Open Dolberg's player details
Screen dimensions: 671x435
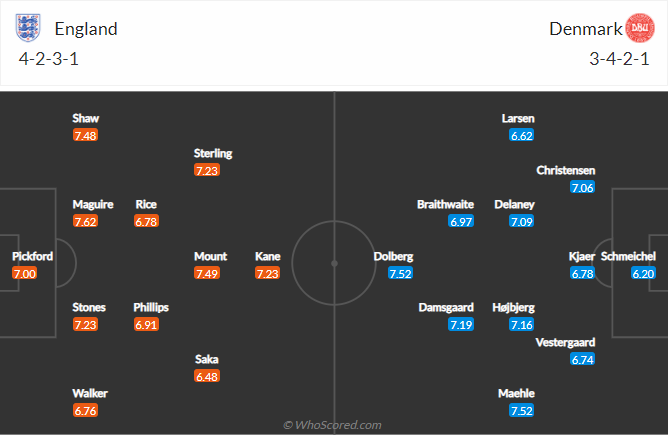coord(393,256)
